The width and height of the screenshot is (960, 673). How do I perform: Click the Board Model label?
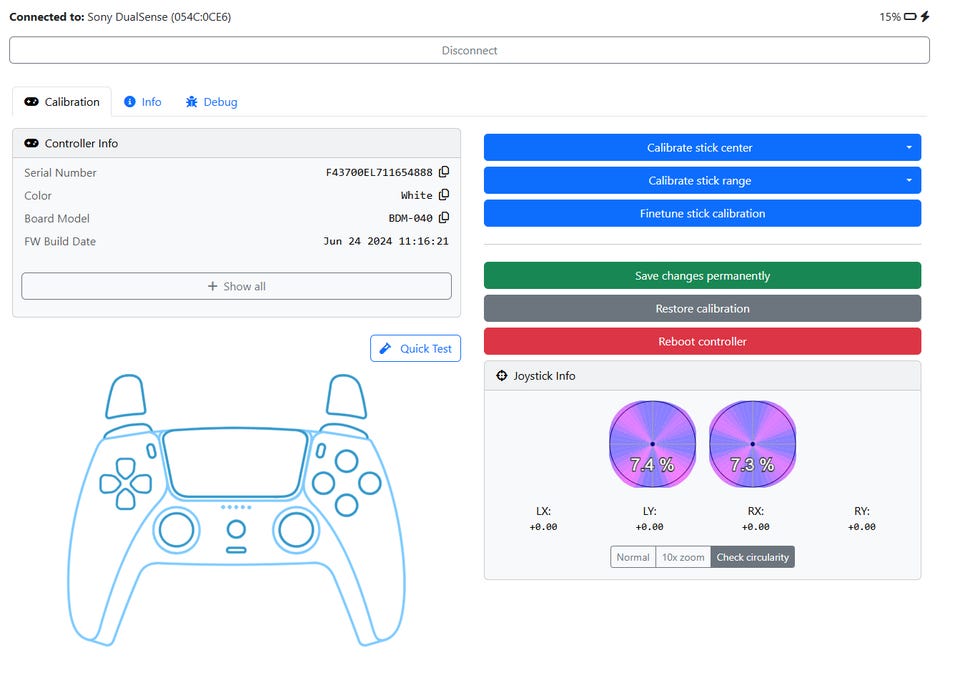tap(57, 218)
